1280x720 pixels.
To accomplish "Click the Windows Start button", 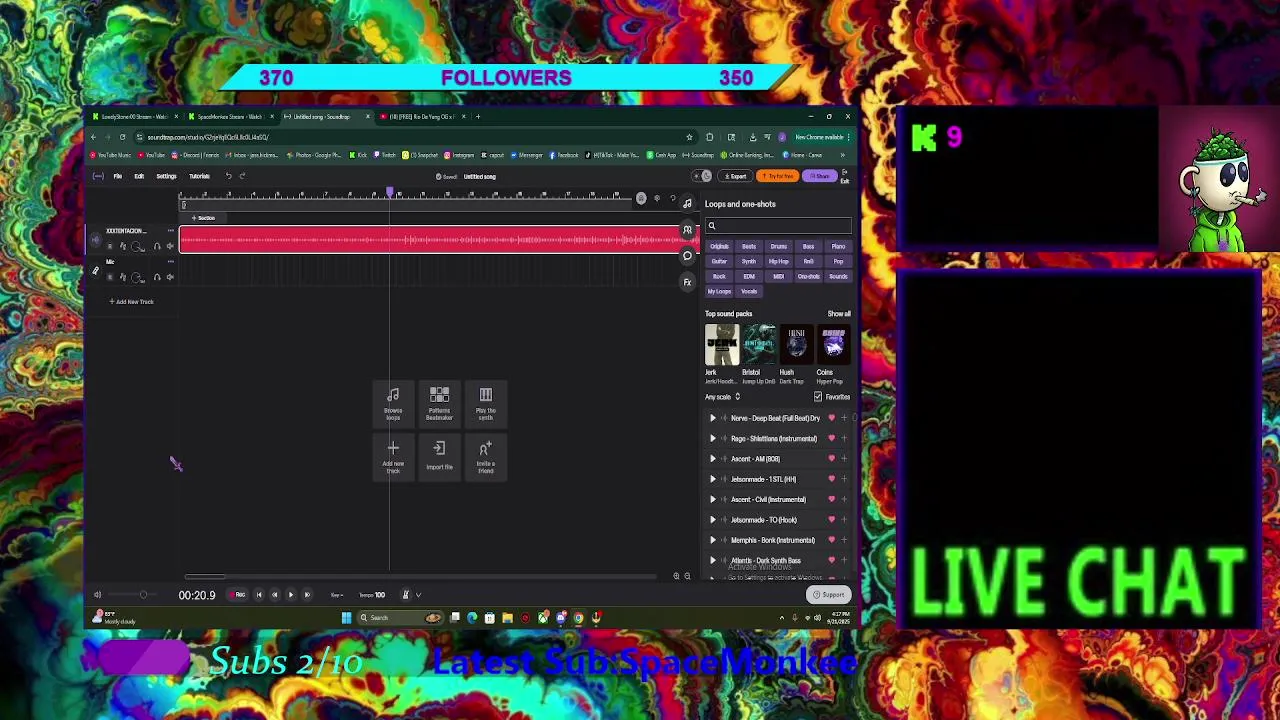I will pyautogui.click(x=346, y=618).
